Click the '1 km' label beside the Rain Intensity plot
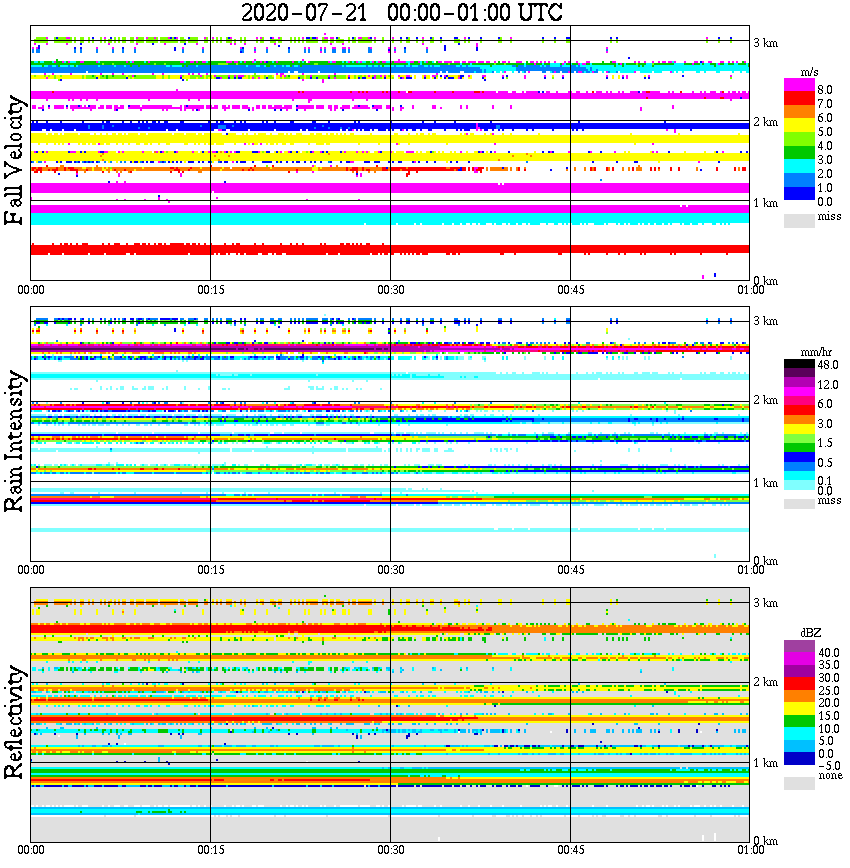This screenshot has height=868, width=850. (x=766, y=483)
